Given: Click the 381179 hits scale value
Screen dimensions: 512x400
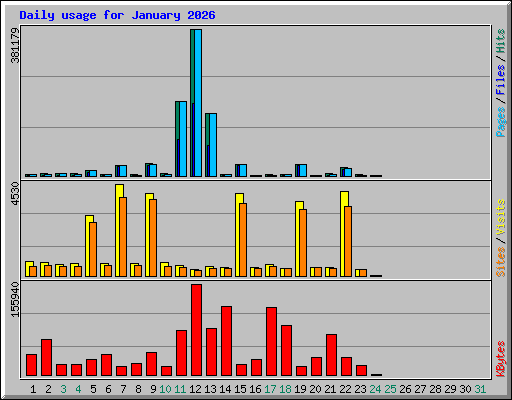Looking at the screenshot, I should 15,45.
